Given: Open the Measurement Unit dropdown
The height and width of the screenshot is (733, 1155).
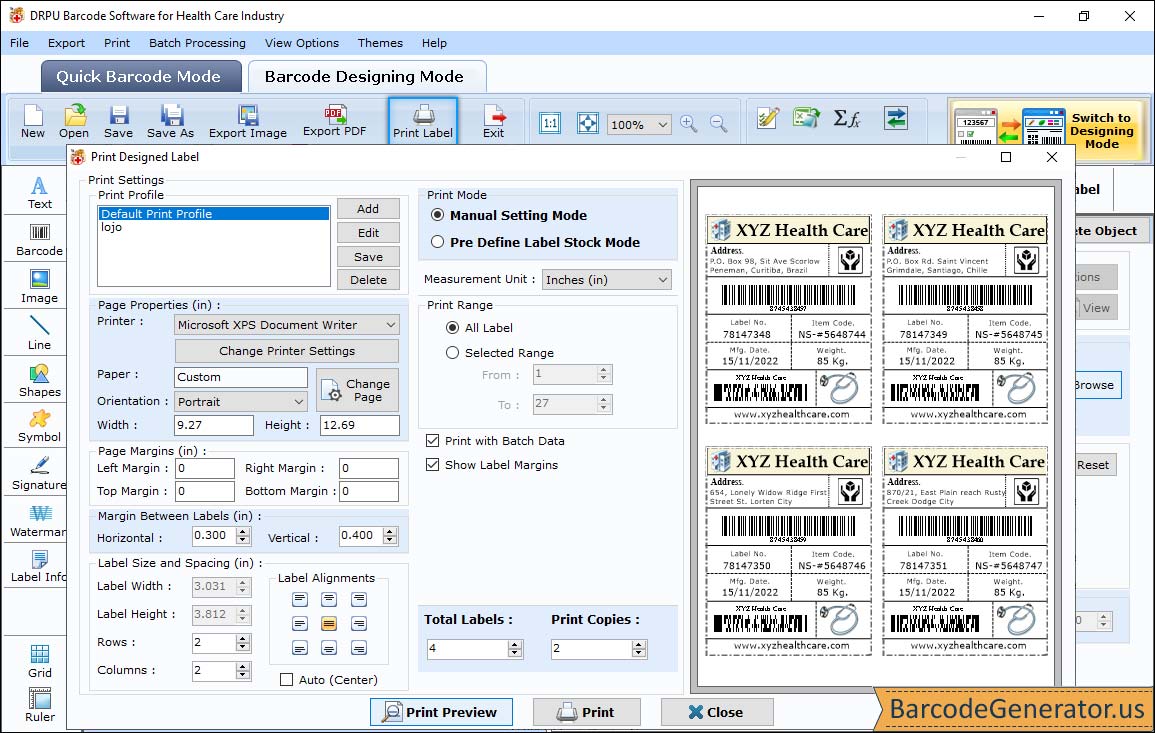Looking at the screenshot, I should pos(607,280).
